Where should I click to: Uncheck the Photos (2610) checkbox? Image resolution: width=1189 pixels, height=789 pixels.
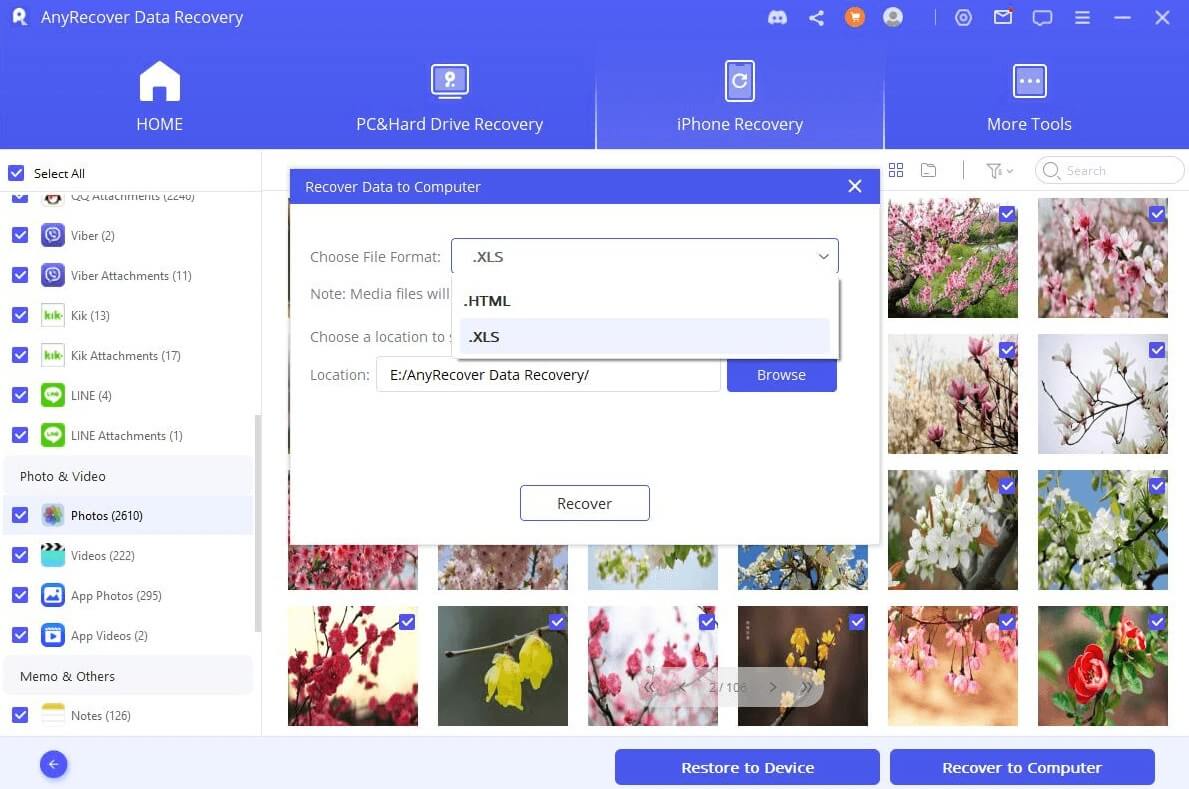[x=20, y=515]
